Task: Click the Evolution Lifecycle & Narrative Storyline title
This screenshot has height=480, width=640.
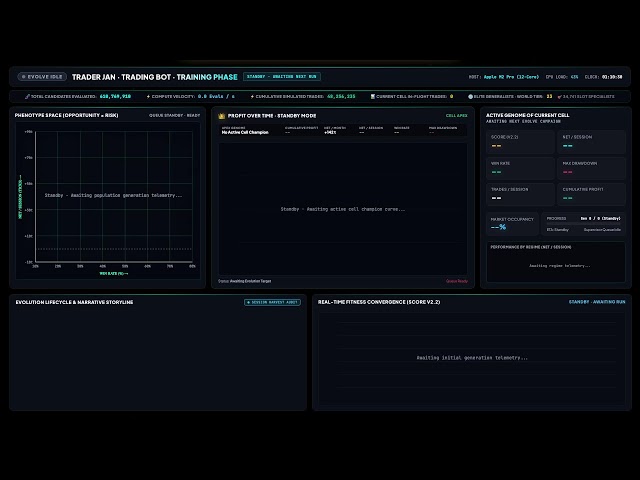Action: point(74,302)
